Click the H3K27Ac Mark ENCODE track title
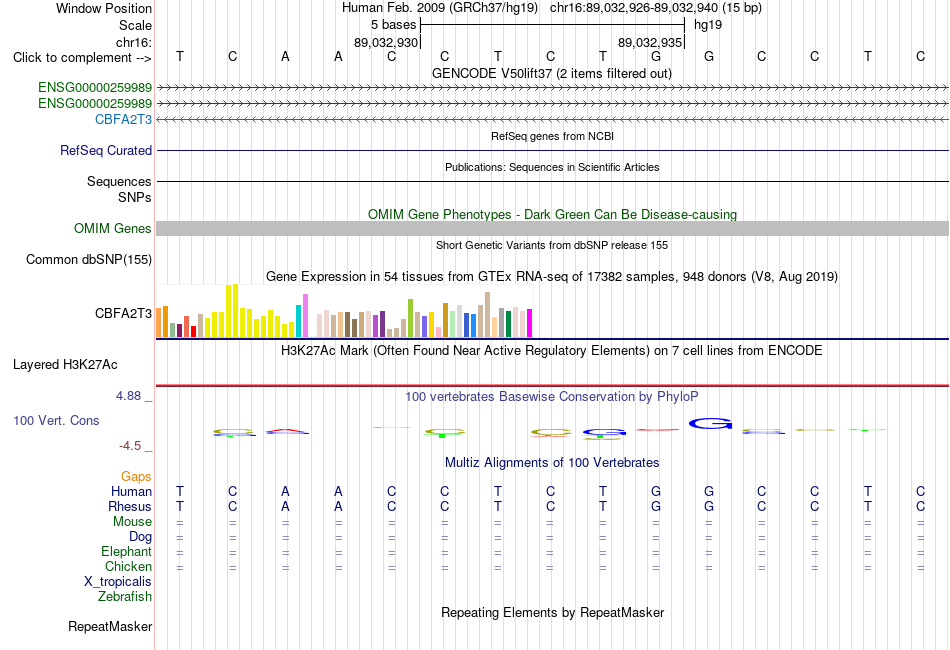The height and width of the screenshot is (650, 950). (551, 350)
